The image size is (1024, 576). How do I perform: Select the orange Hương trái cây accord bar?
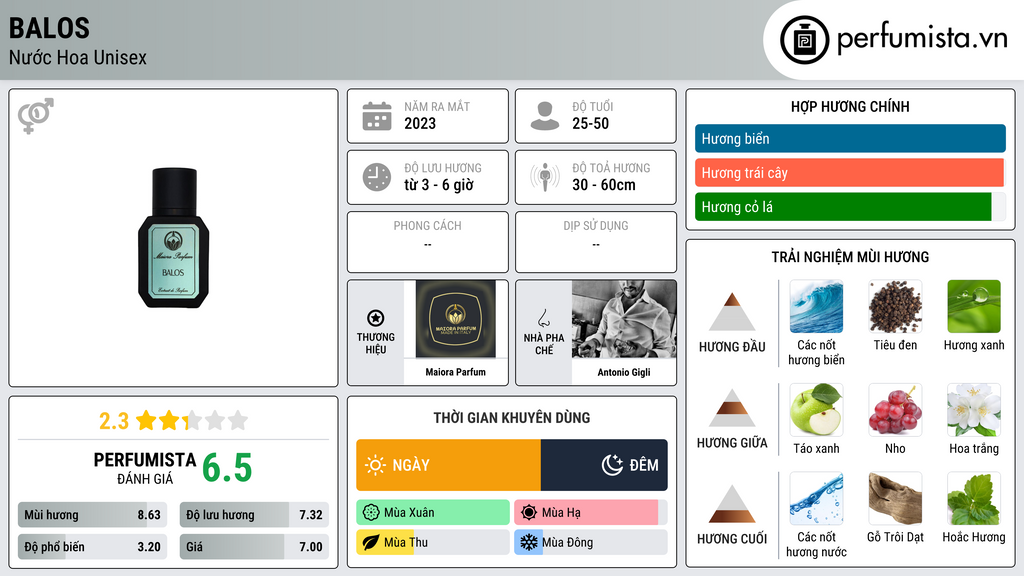[x=850, y=172]
